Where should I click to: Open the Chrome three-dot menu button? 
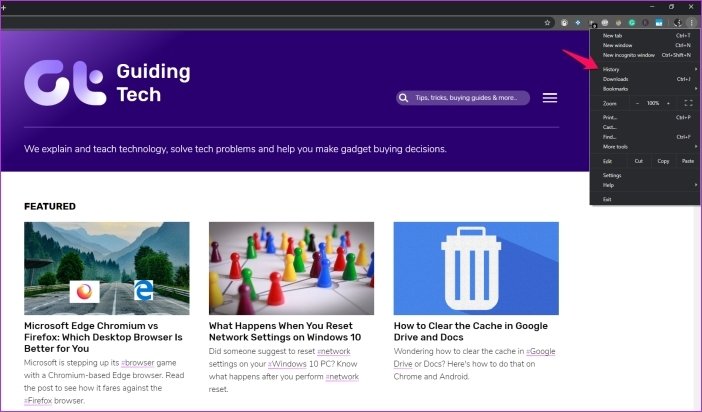click(x=691, y=21)
